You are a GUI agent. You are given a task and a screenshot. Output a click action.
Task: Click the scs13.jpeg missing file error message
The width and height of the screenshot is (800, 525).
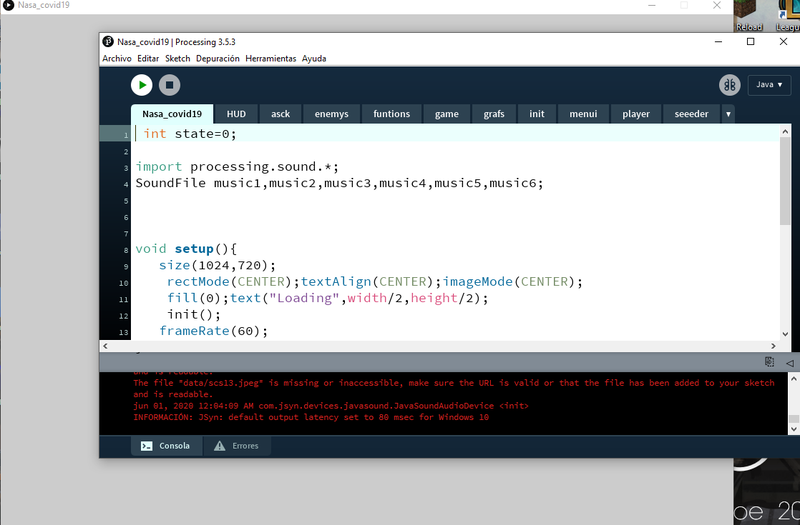point(454,388)
